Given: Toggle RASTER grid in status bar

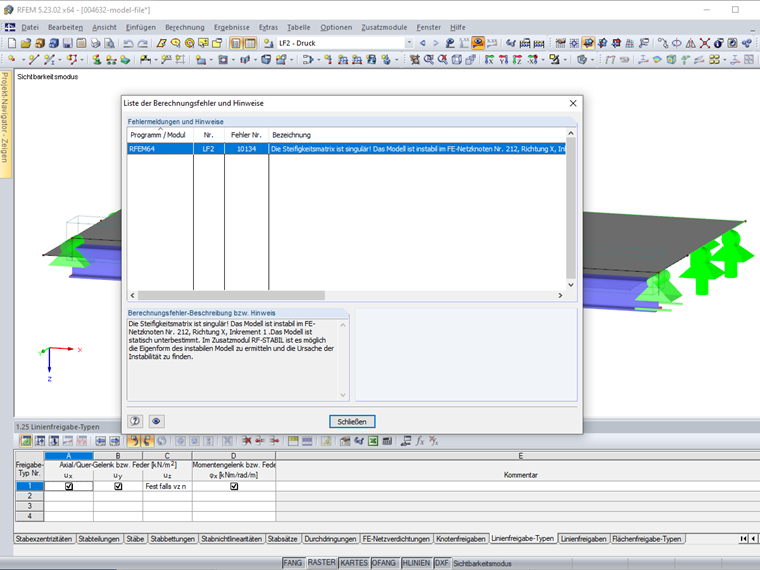Looking at the screenshot, I should click(x=321, y=563).
